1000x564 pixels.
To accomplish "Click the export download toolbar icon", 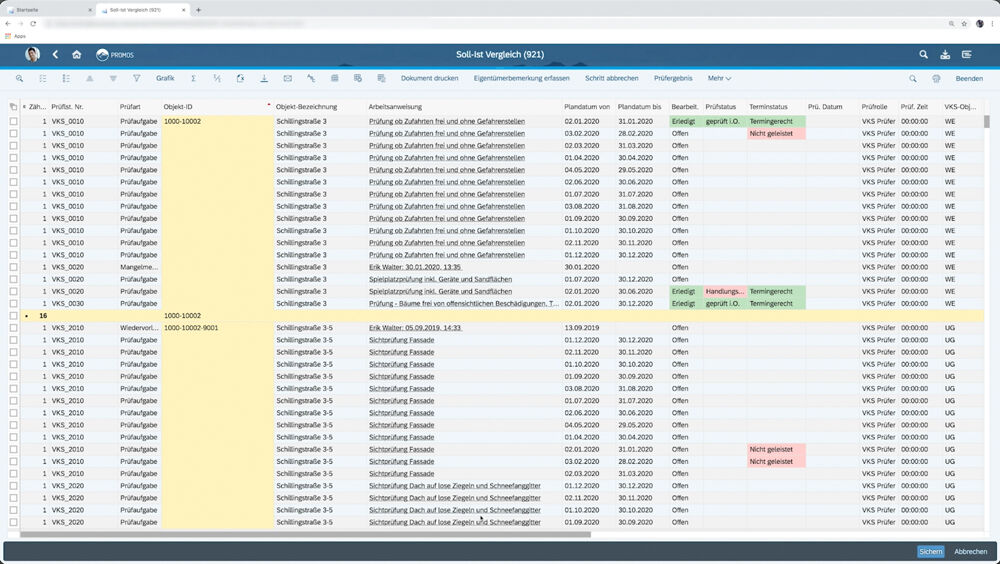I will click(264, 78).
